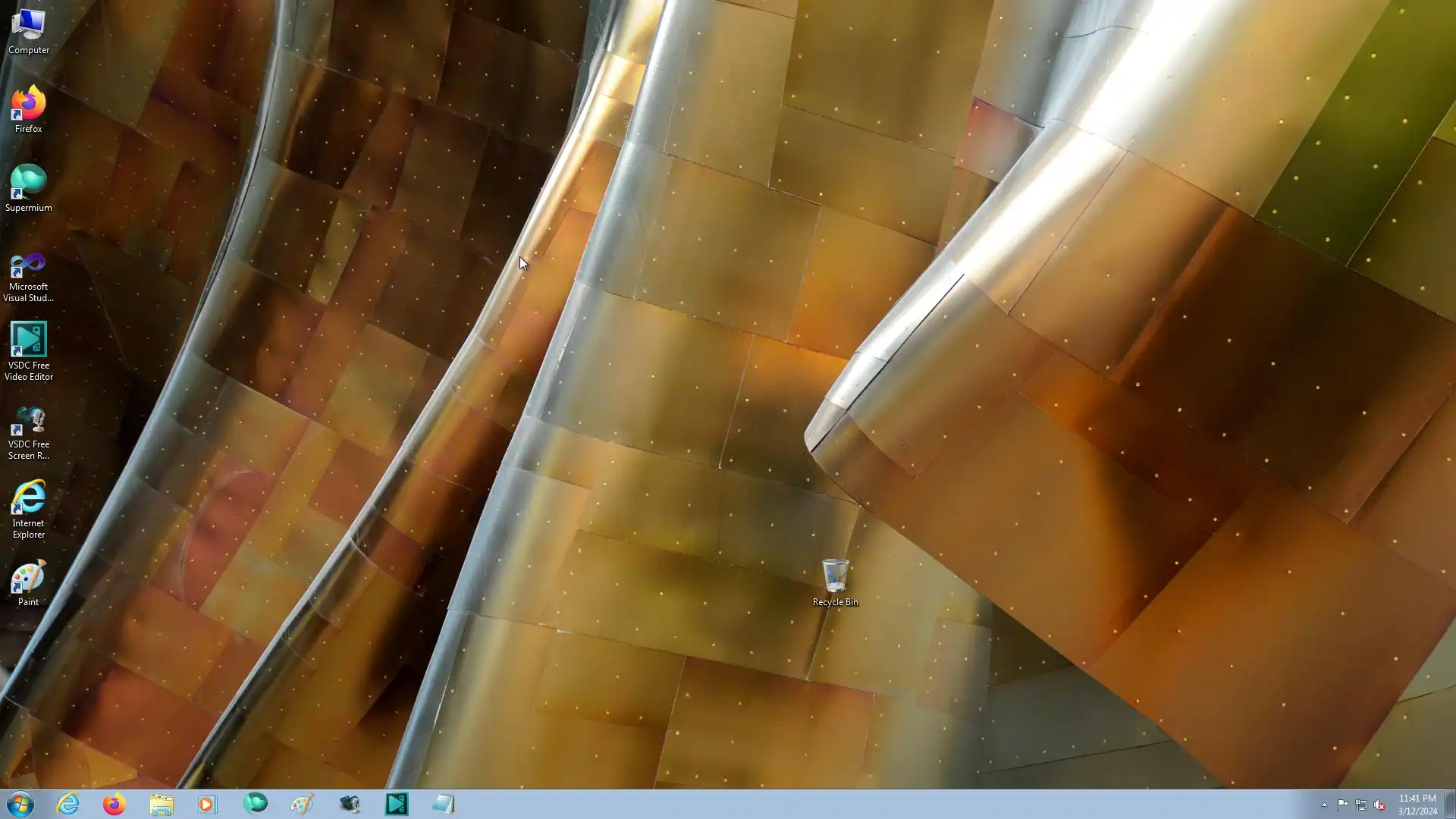This screenshot has height=819, width=1456.
Task: Select the Internet Explorer desktop shortcut
Action: point(29,508)
